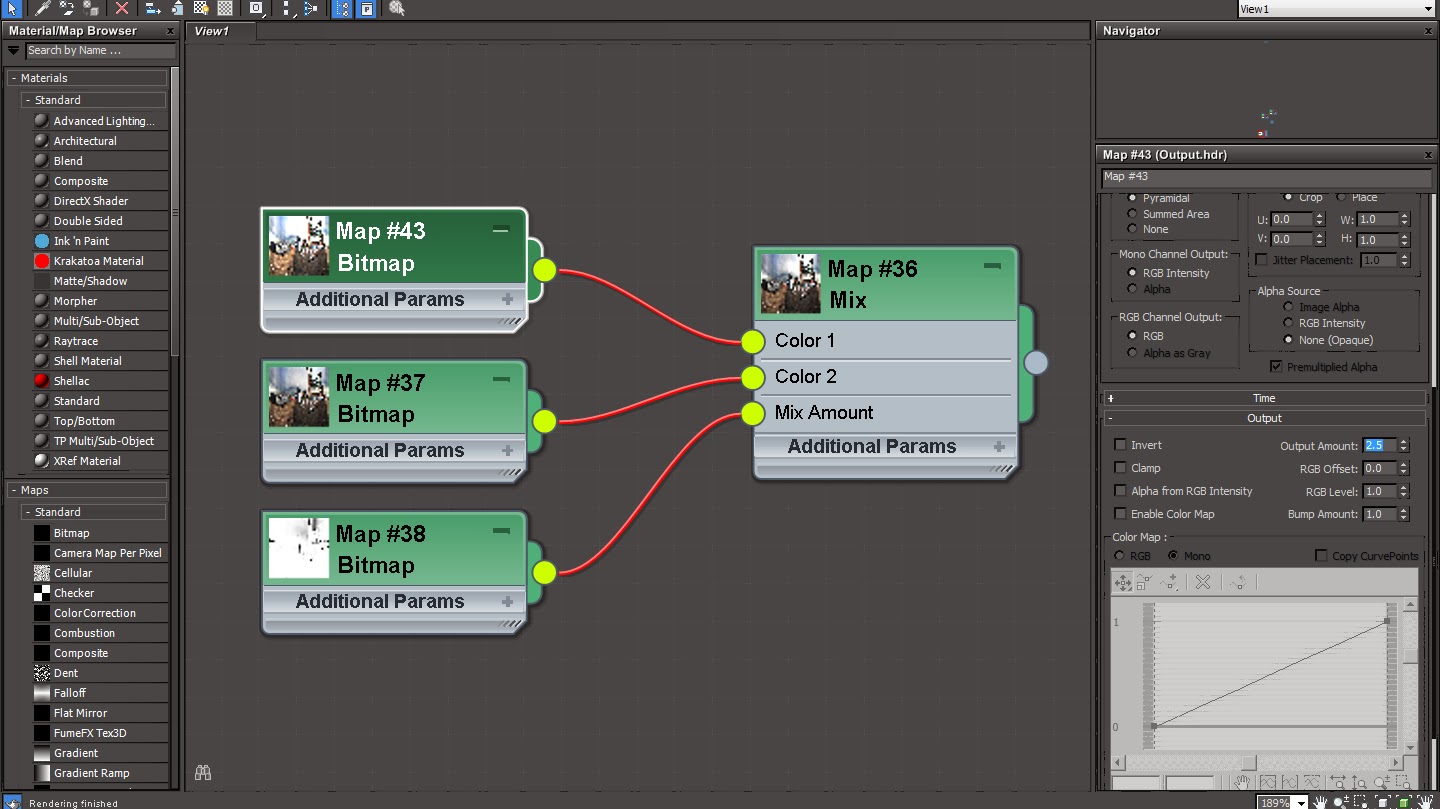1440x809 pixels.
Task: Select the Move point tool in Color Map
Action: click(x=1123, y=582)
